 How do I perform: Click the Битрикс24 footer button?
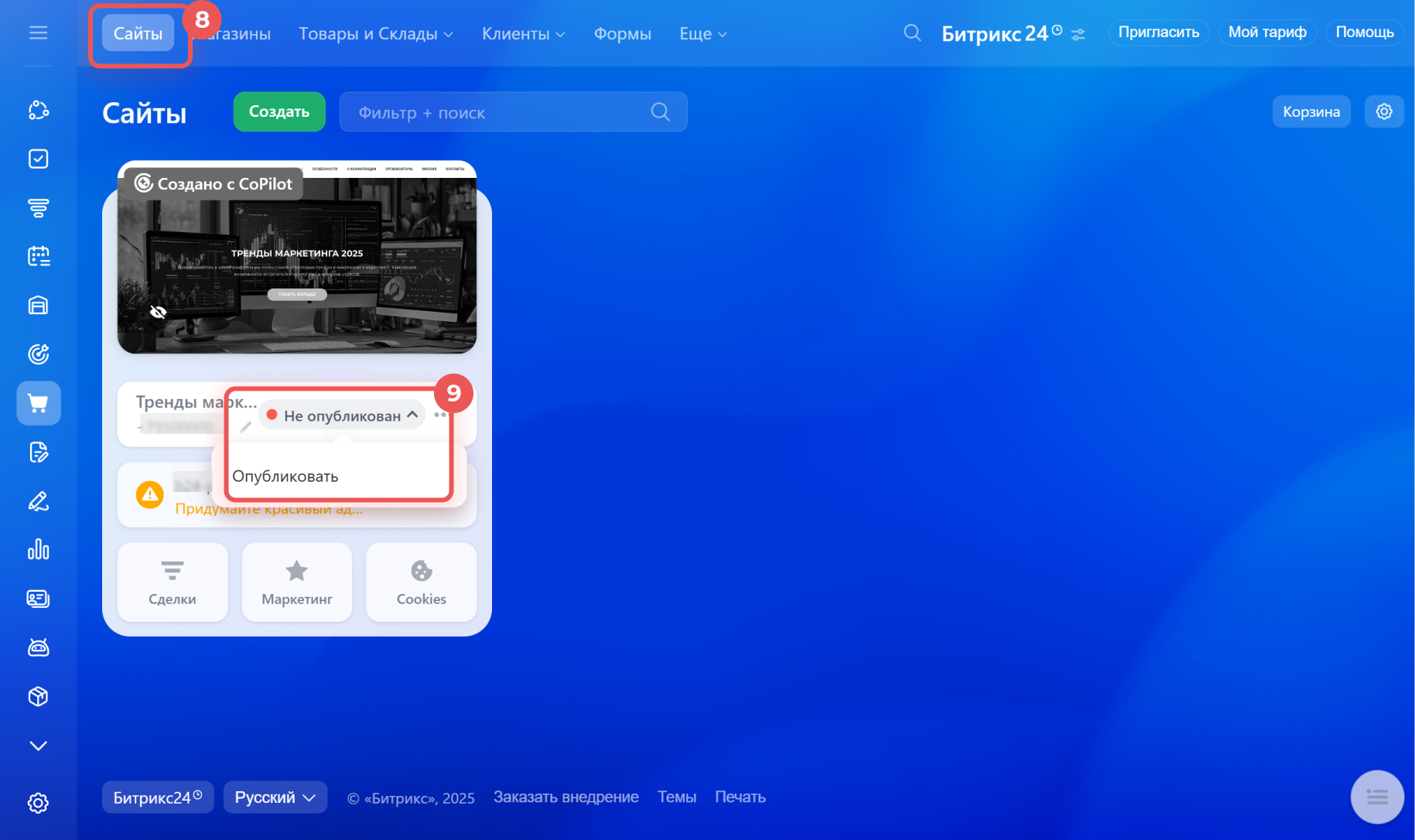point(158,797)
